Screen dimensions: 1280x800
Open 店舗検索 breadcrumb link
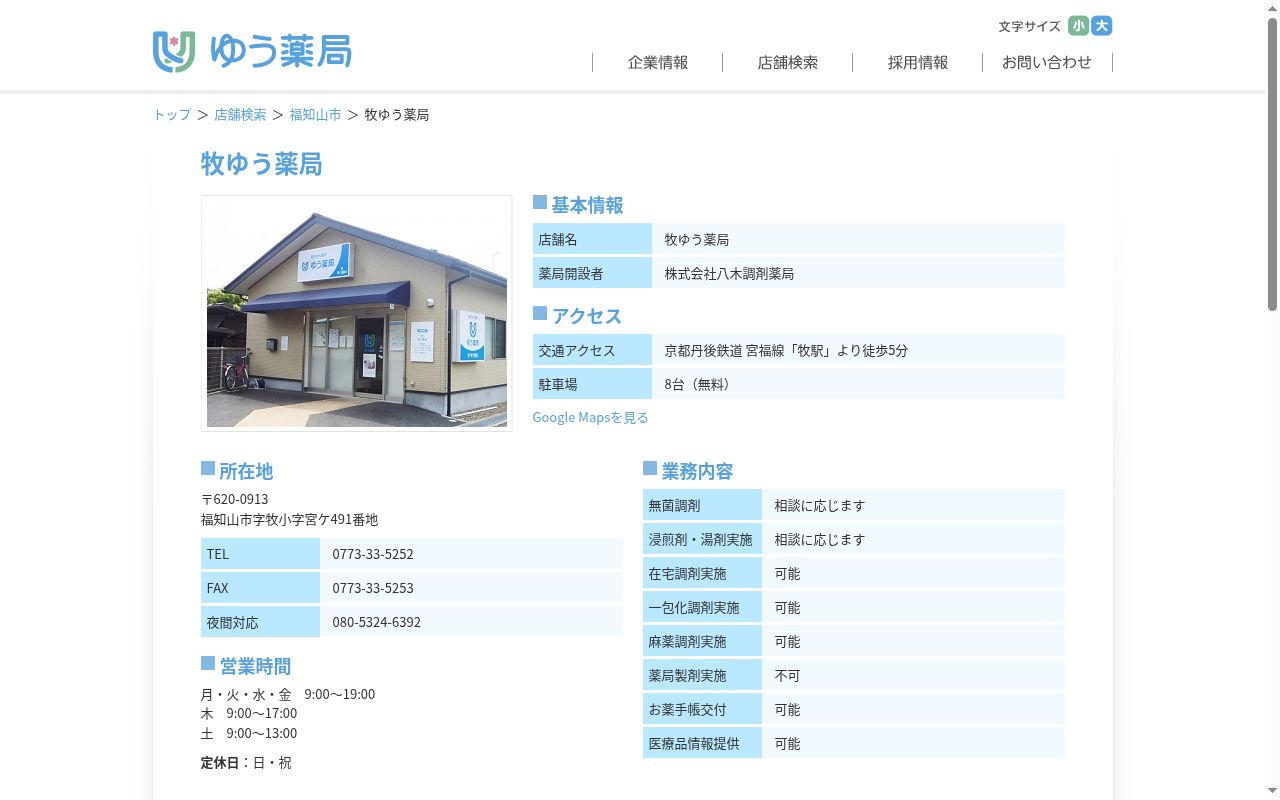(x=240, y=115)
